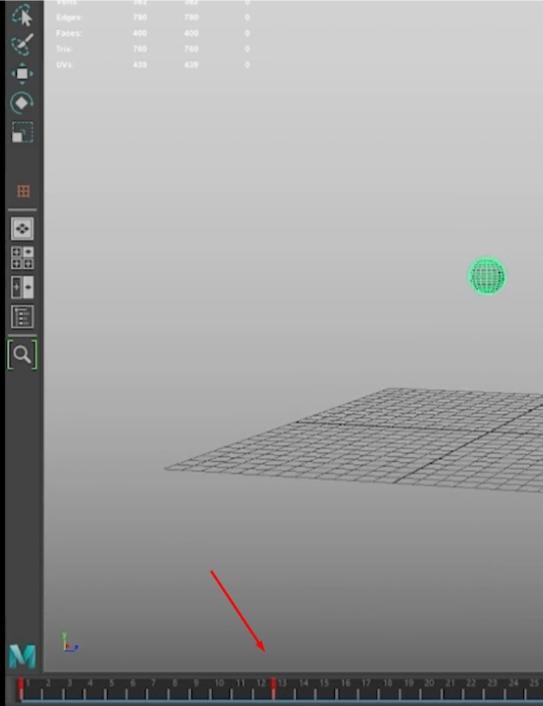Switch to four view layout
The image size is (543, 706).
(x=22, y=258)
